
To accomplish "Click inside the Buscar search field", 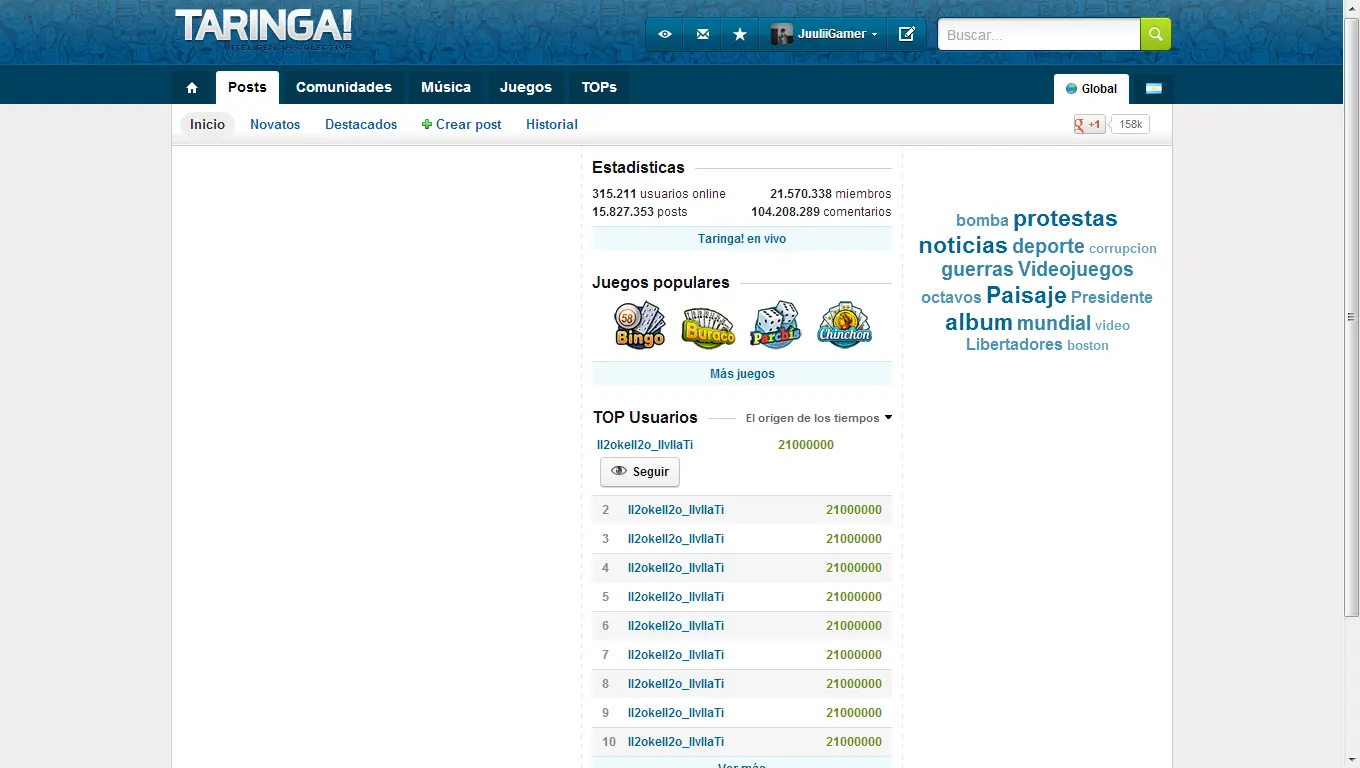I will [x=1039, y=34].
